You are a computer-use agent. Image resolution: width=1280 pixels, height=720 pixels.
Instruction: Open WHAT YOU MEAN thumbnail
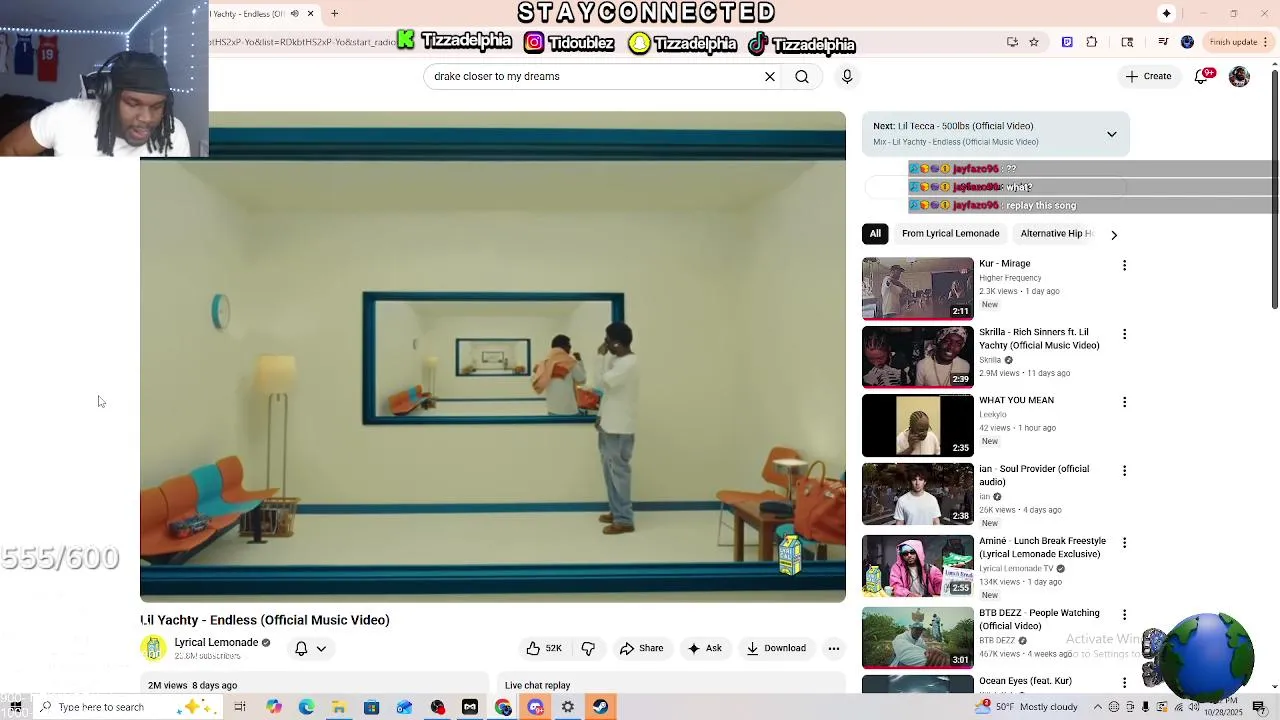tap(917, 425)
